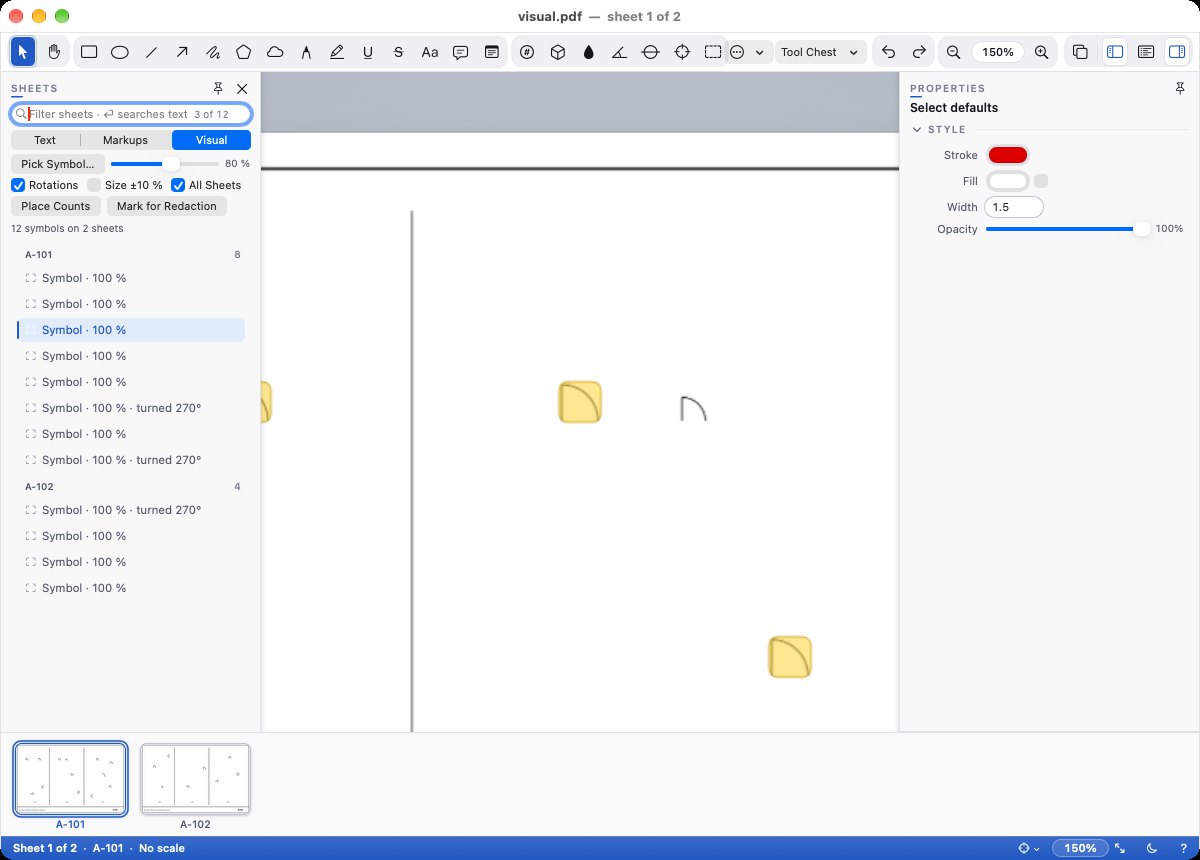Open the more tools ellipsis menu
The height and width of the screenshot is (860, 1200).
(747, 52)
